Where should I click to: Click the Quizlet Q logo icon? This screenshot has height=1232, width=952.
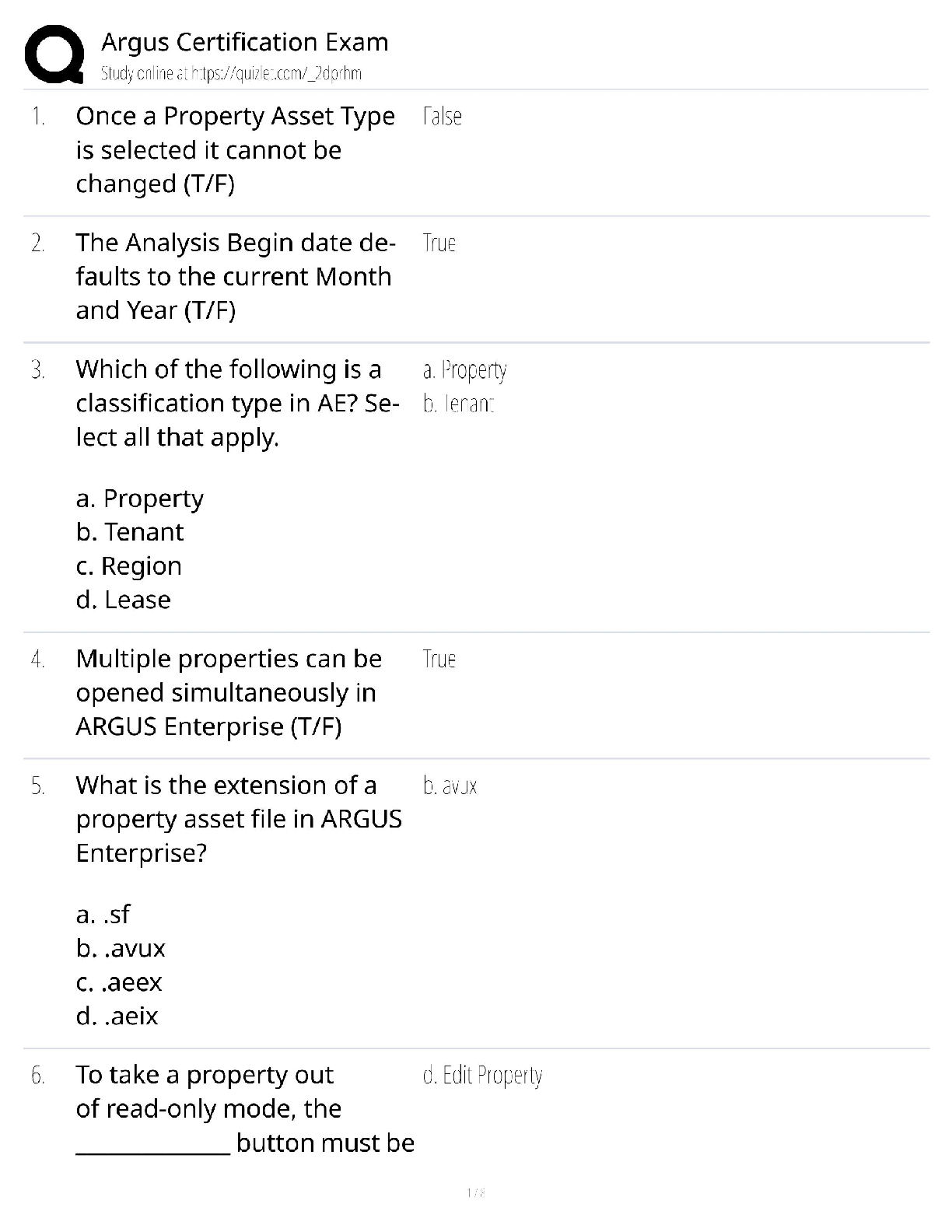tap(54, 54)
